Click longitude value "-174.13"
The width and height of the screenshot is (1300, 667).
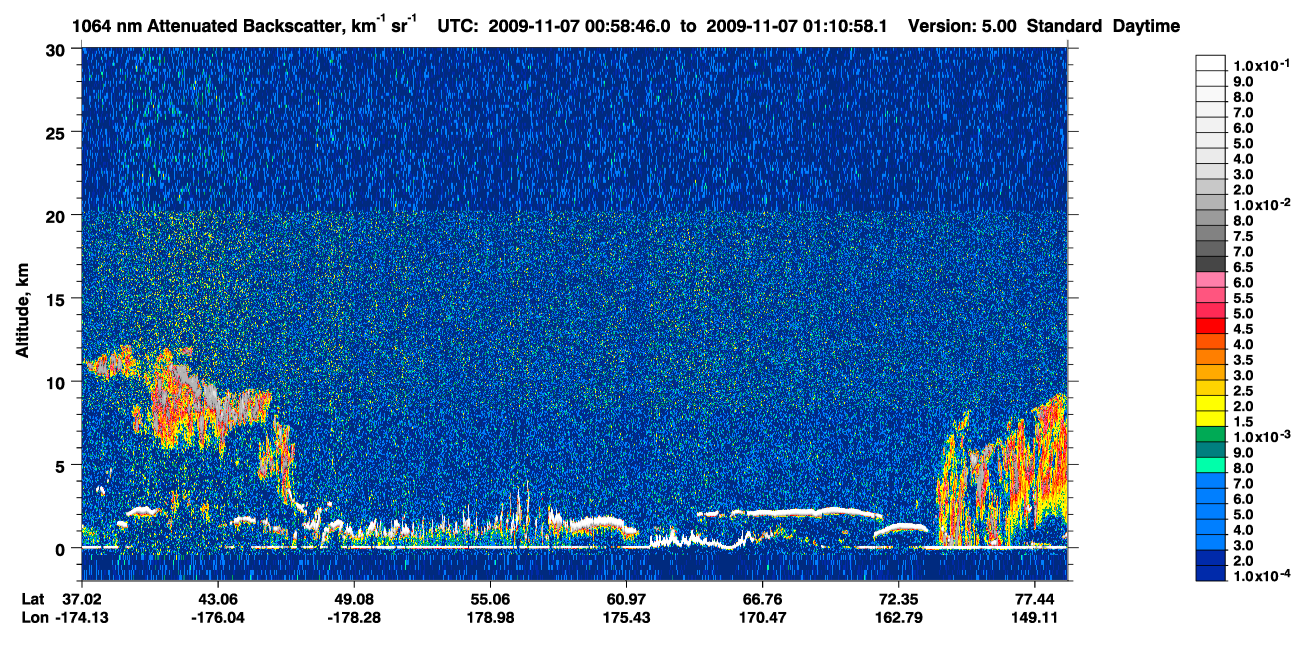pos(82,618)
